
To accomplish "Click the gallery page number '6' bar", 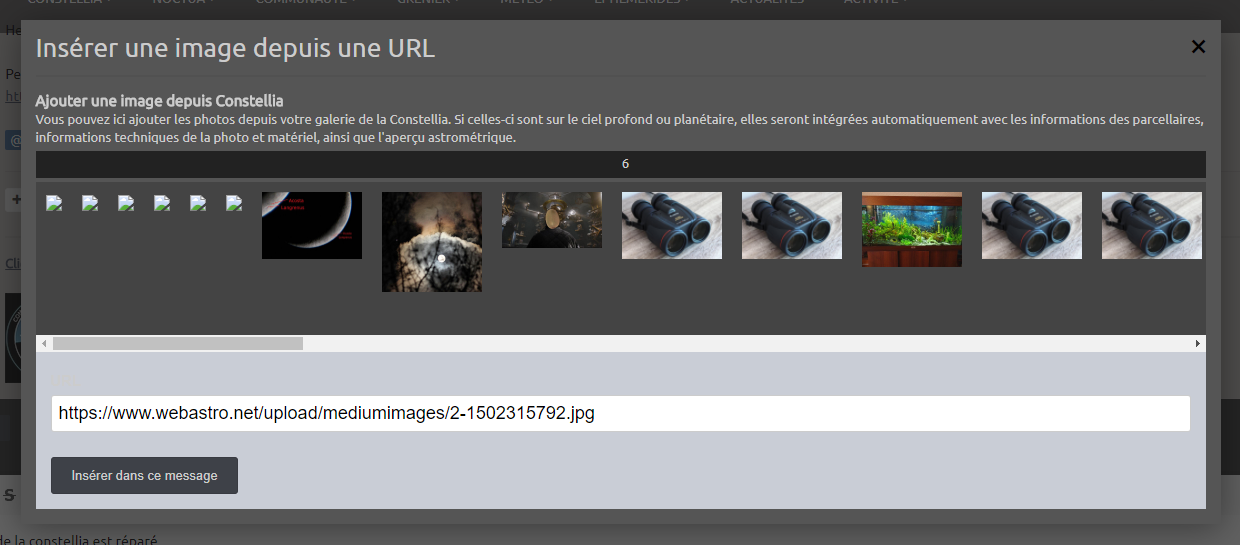I will [x=620, y=164].
